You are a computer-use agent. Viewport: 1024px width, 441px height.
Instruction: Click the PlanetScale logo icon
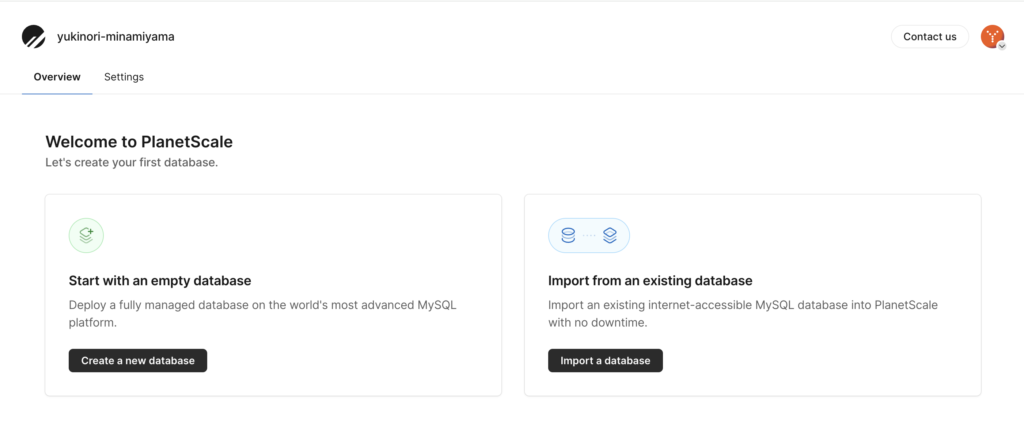click(x=34, y=37)
